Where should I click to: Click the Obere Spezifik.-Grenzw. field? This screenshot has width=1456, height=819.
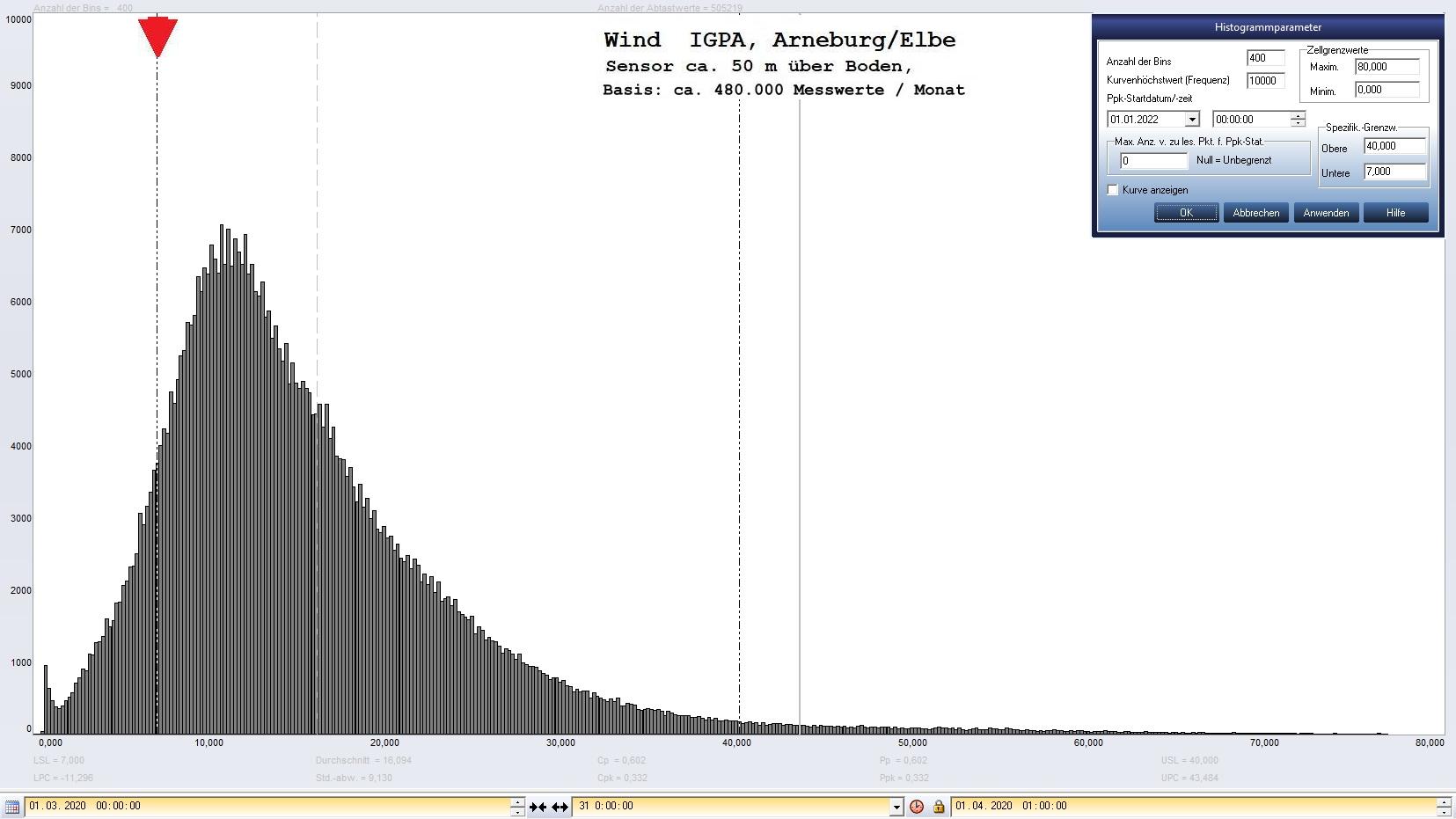pos(1394,146)
